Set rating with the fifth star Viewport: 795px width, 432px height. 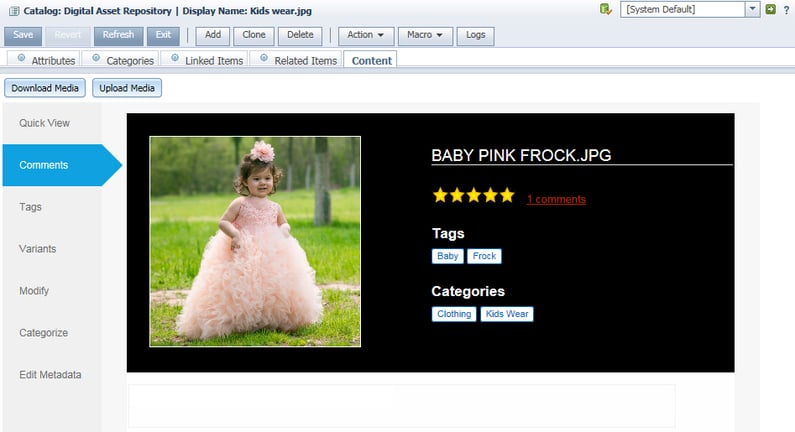coord(506,196)
